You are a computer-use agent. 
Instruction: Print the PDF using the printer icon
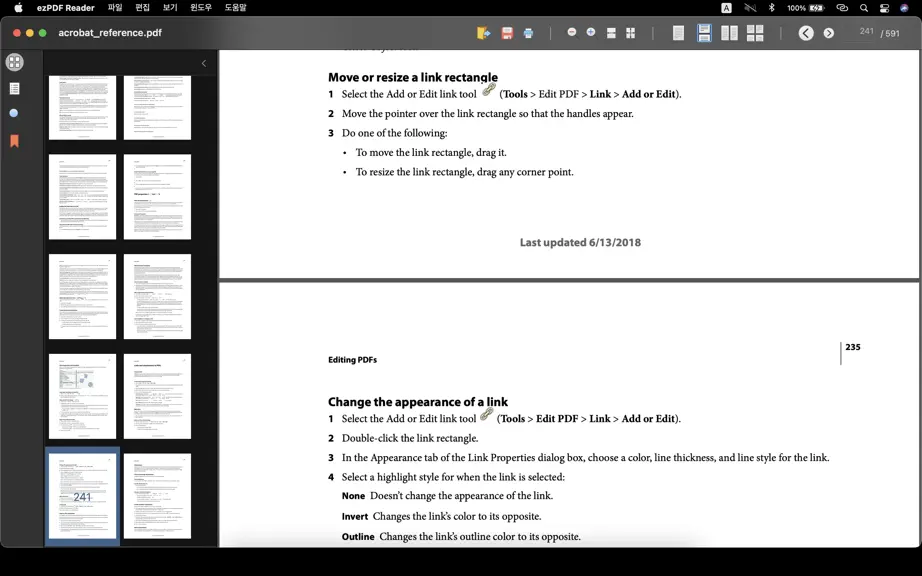click(x=528, y=33)
